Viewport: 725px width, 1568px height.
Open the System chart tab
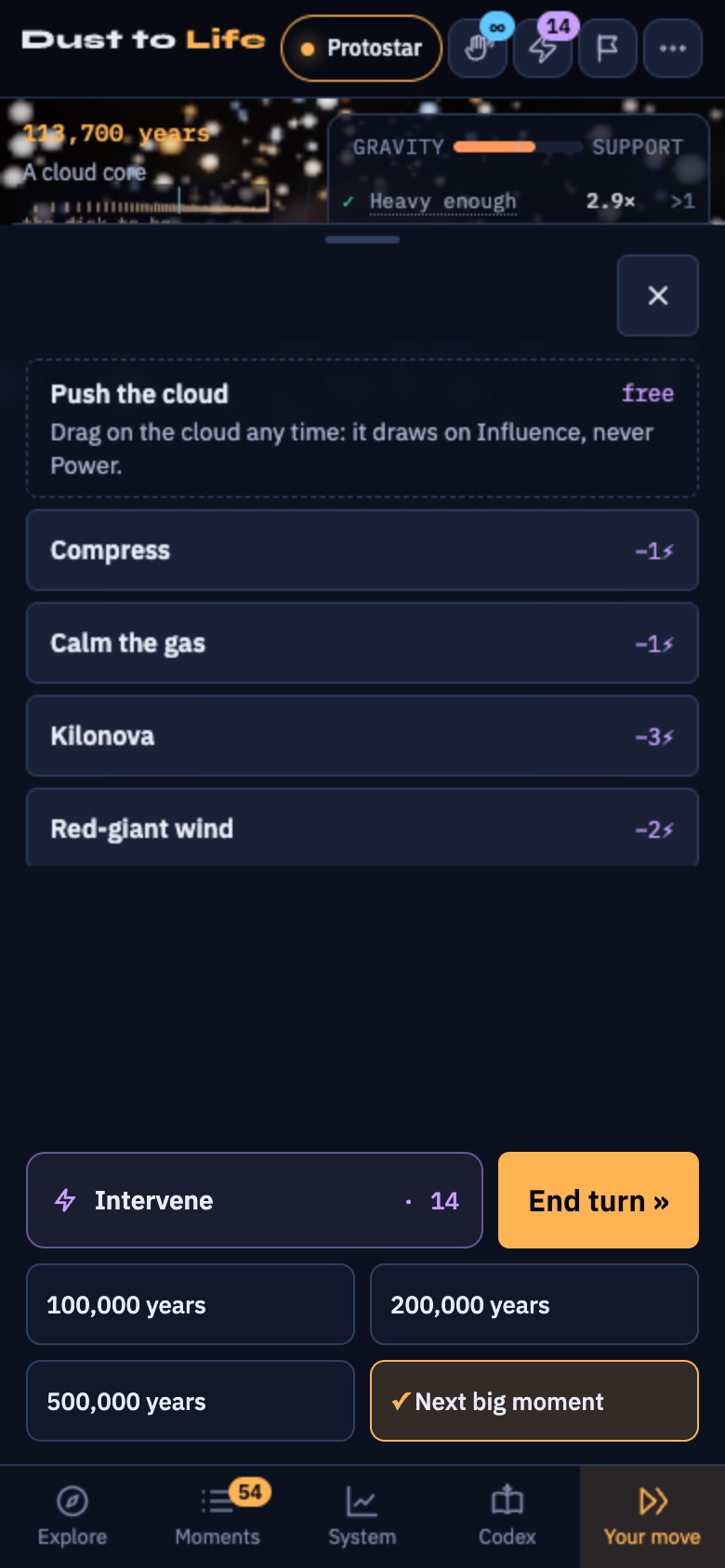[362, 1517]
